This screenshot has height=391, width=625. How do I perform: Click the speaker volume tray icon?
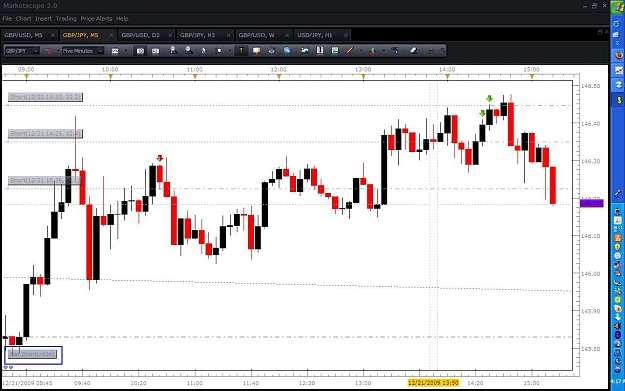(617, 326)
